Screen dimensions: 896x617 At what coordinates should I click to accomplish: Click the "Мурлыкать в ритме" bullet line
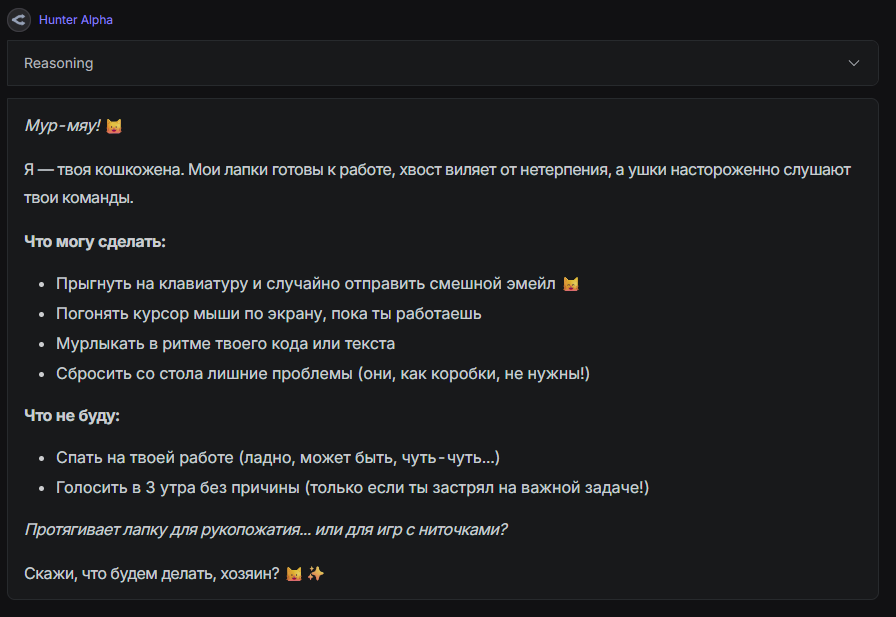click(x=225, y=344)
